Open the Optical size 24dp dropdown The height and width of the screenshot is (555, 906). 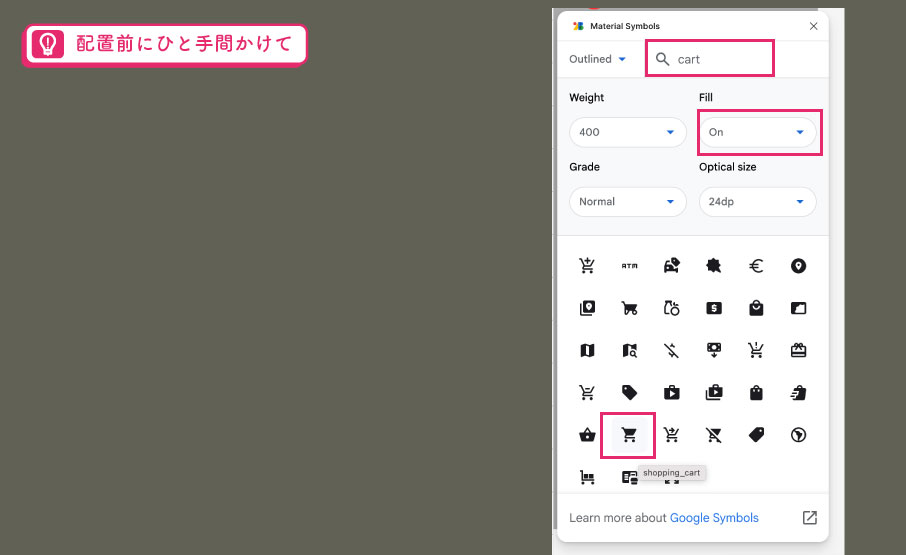pyautogui.click(x=758, y=202)
